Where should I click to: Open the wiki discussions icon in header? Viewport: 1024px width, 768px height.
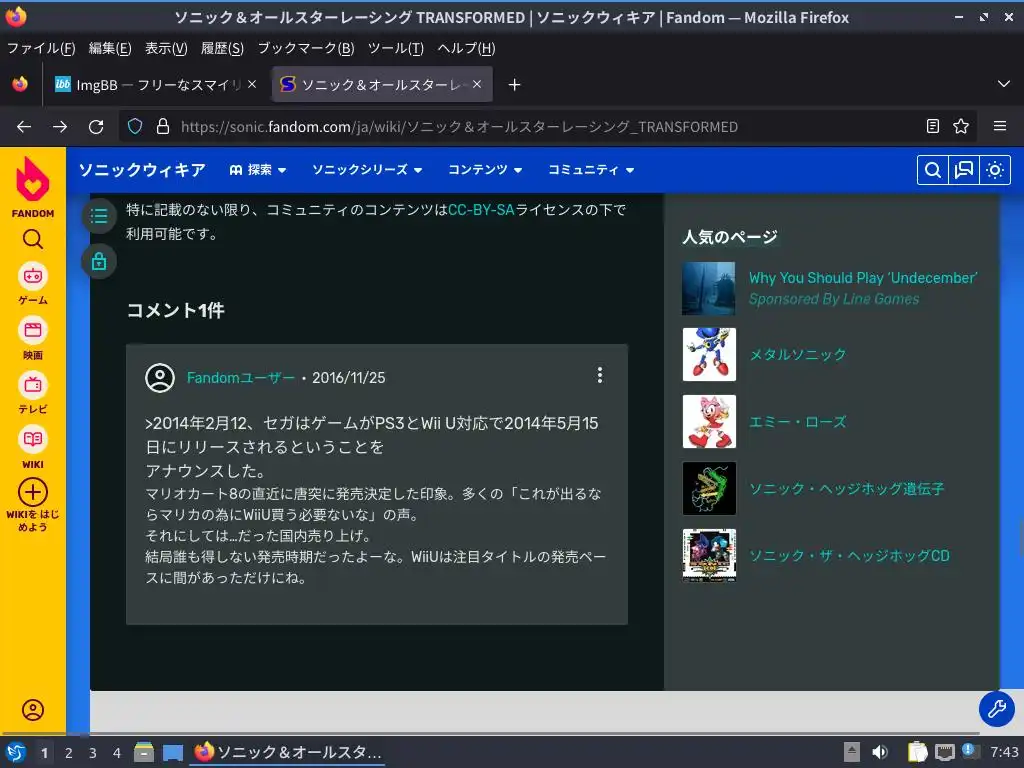[x=964, y=170]
